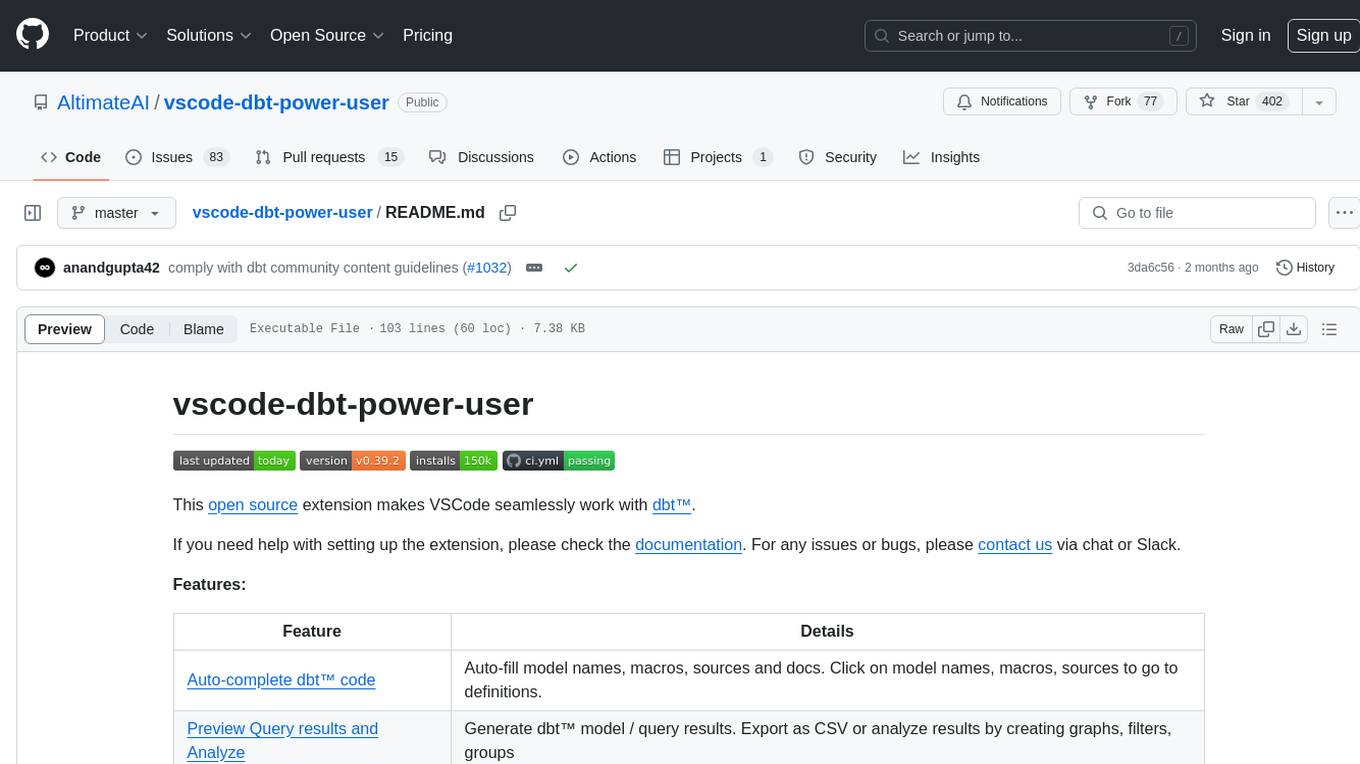Focus the Search or jump to field

(x=1031, y=35)
